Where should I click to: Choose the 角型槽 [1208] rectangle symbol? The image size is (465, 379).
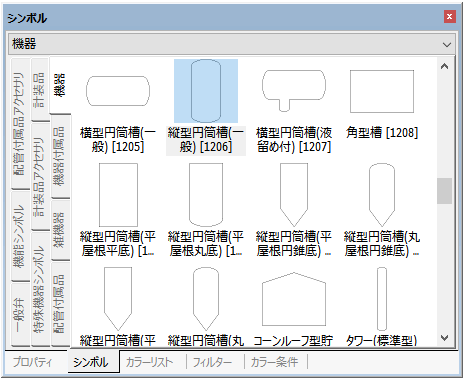pyautogui.click(x=382, y=91)
